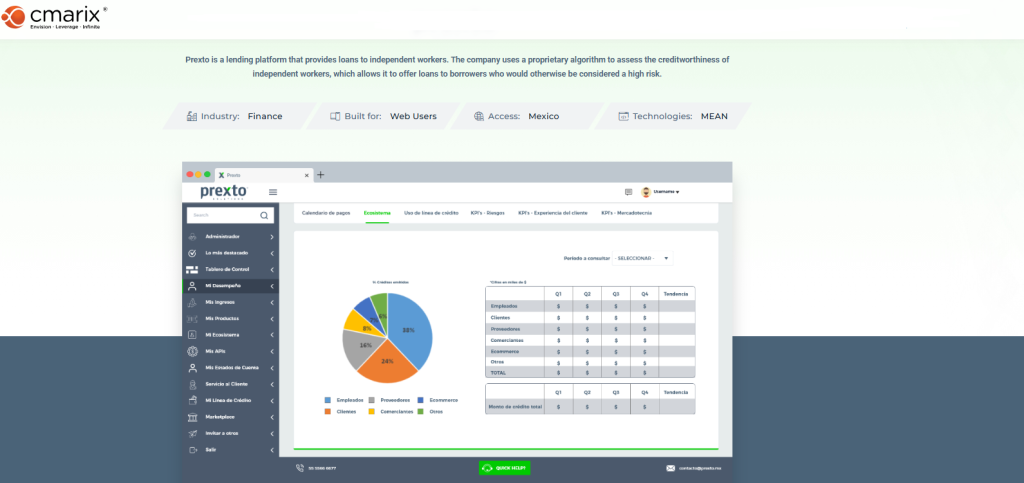Viewport: 1024px width, 483px height.
Task: Expand the Mis Productos chevron
Action: [272, 319]
